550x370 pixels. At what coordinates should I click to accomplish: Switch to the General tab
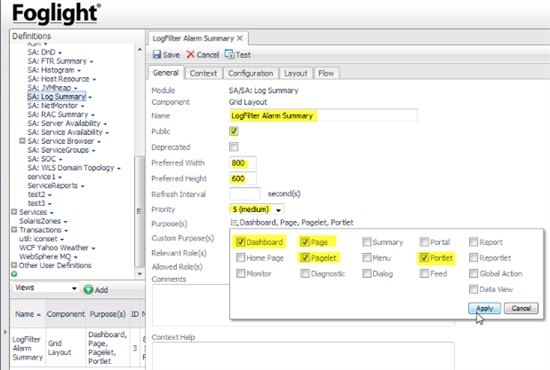(x=166, y=73)
